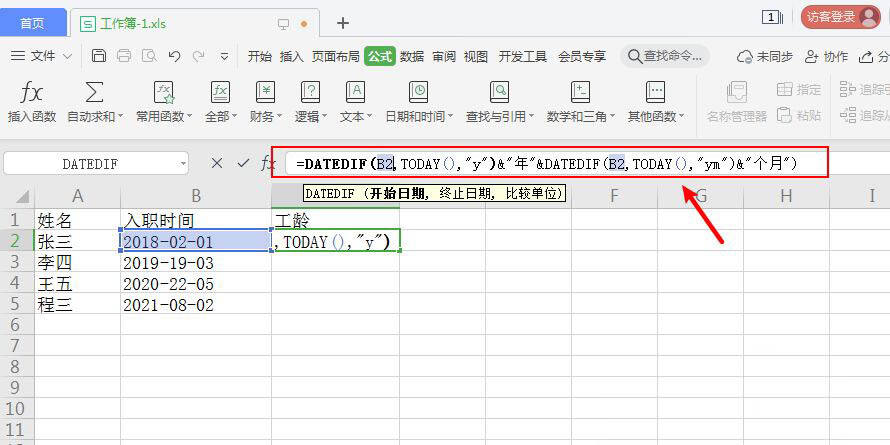Image resolution: width=890 pixels, height=445 pixels.
Task: Select cell containing 2021-08-02
Action: pyautogui.click(x=196, y=305)
